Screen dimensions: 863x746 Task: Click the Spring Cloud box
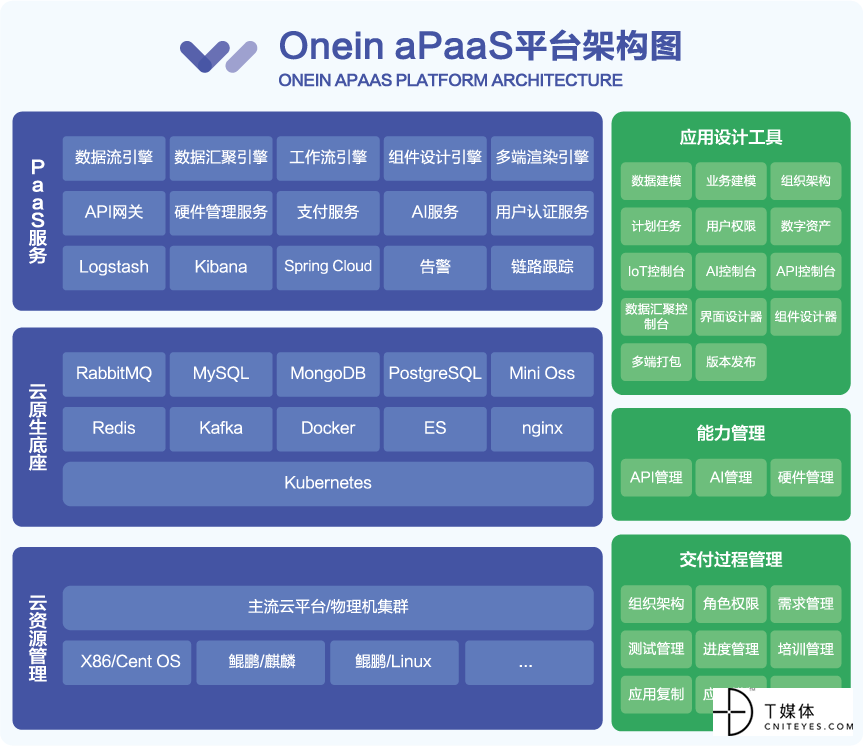pos(328,268)
